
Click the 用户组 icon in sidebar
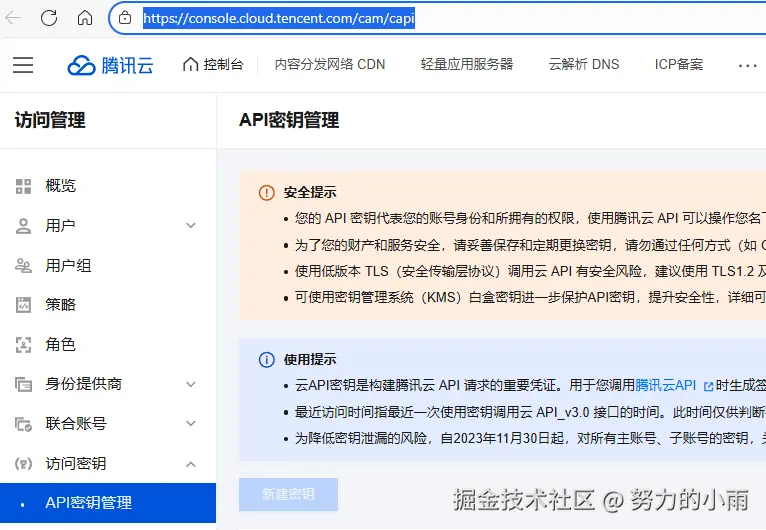pyautogui.click(x=23, y=266)
